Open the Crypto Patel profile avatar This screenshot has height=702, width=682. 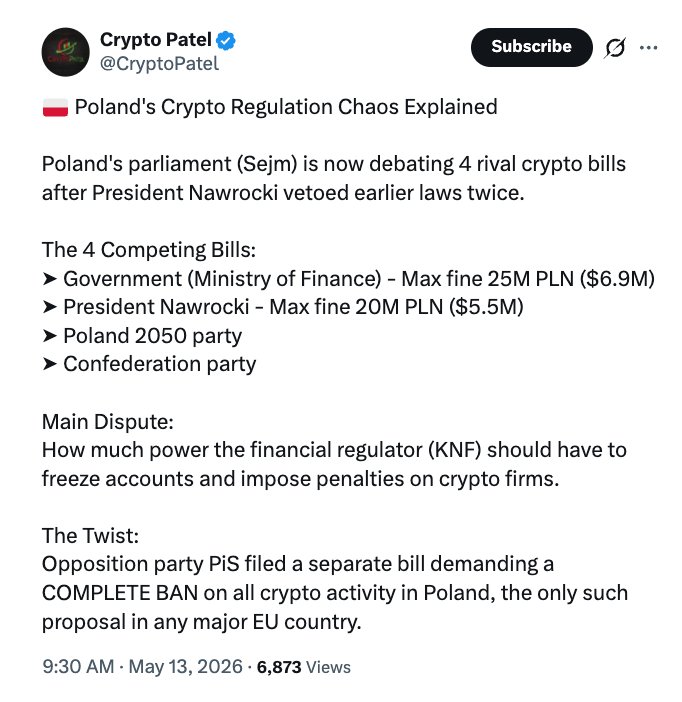coord(65,52)
